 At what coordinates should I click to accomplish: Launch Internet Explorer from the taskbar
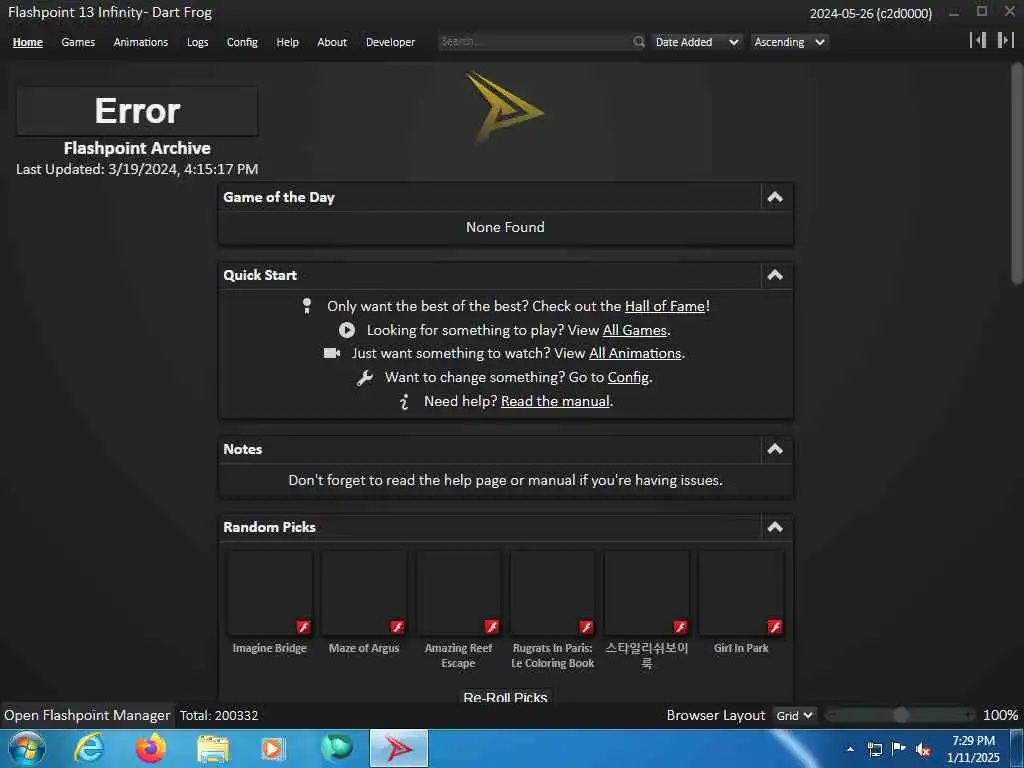pyautogui.click(x=89, y=748)
